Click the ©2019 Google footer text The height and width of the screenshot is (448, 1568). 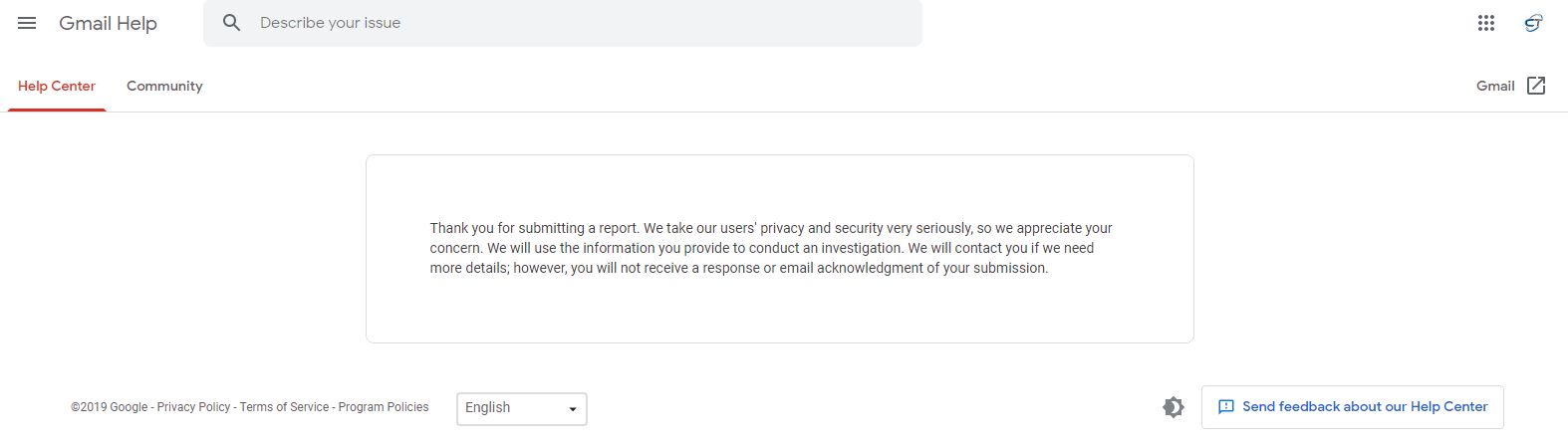[109, 407]
